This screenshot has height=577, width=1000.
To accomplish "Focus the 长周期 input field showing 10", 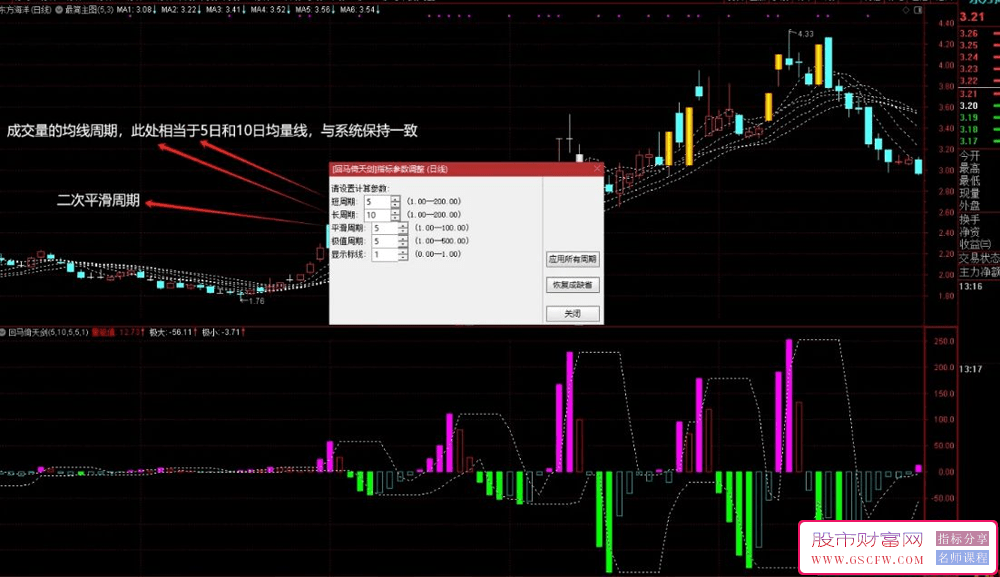I will [378, 215].
